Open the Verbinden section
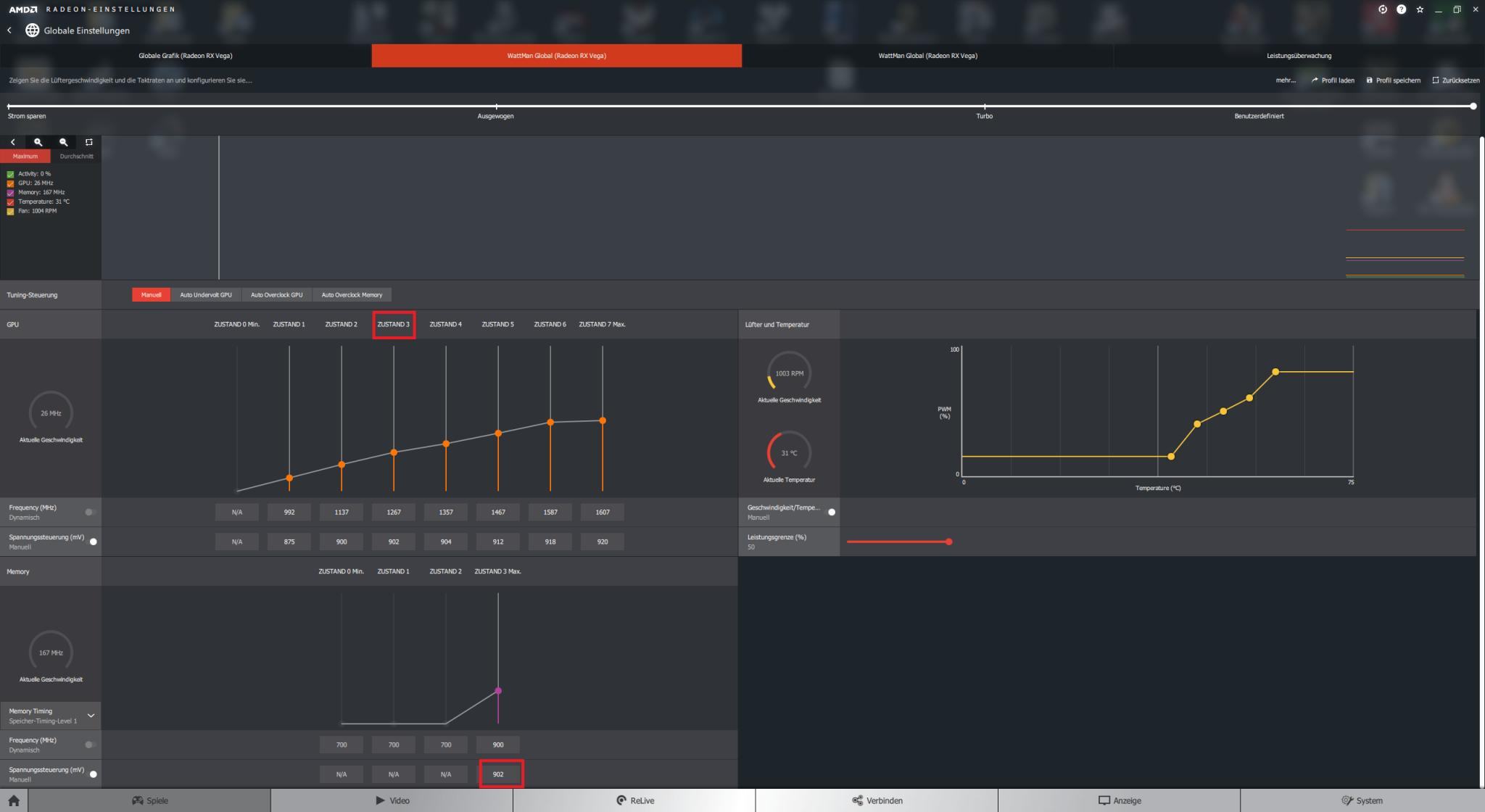Screen dimensions: 1485x812 pyautogui.click(x=877, y=800)
